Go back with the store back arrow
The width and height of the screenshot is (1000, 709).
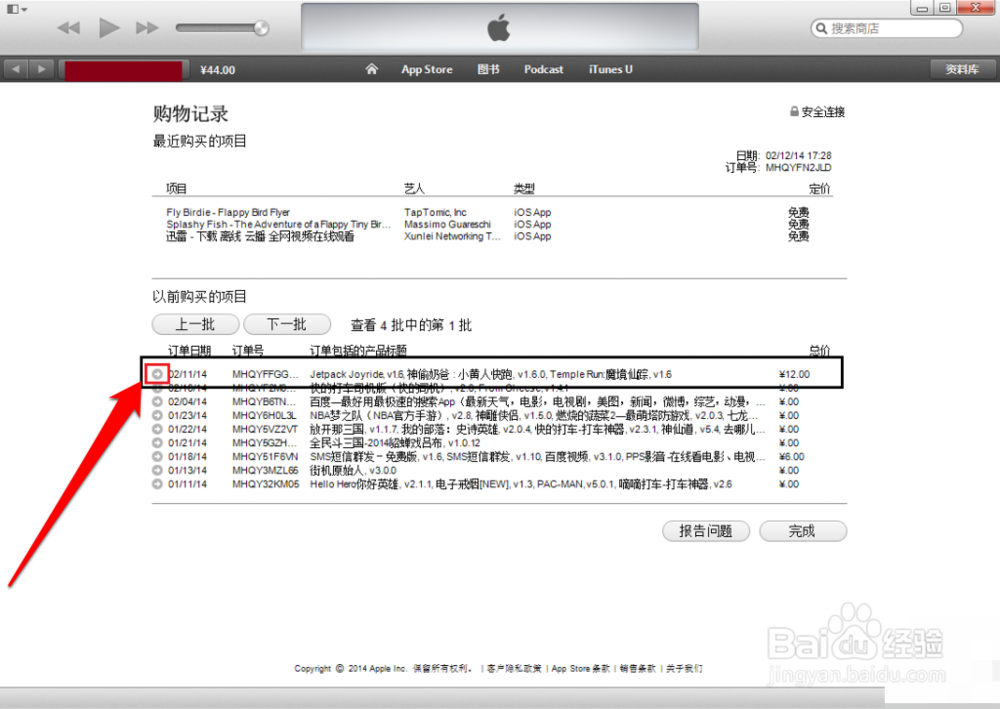pos(16,69)
